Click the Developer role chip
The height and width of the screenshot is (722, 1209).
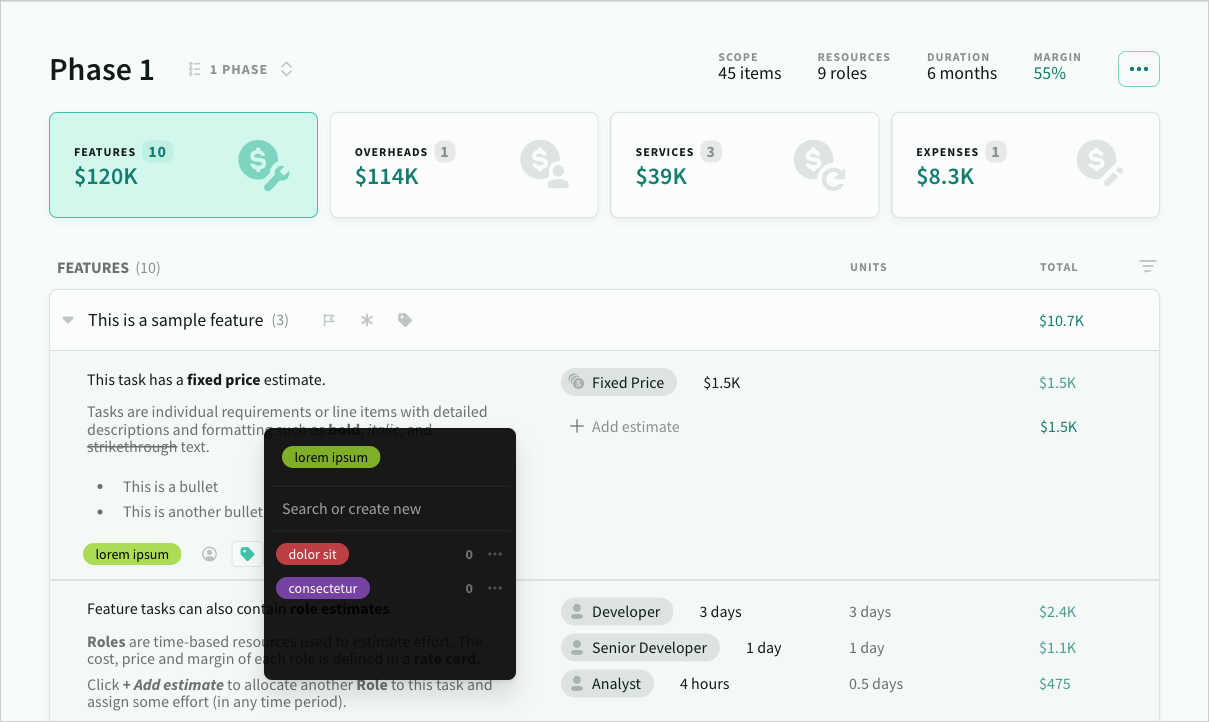tap(617, 612)
